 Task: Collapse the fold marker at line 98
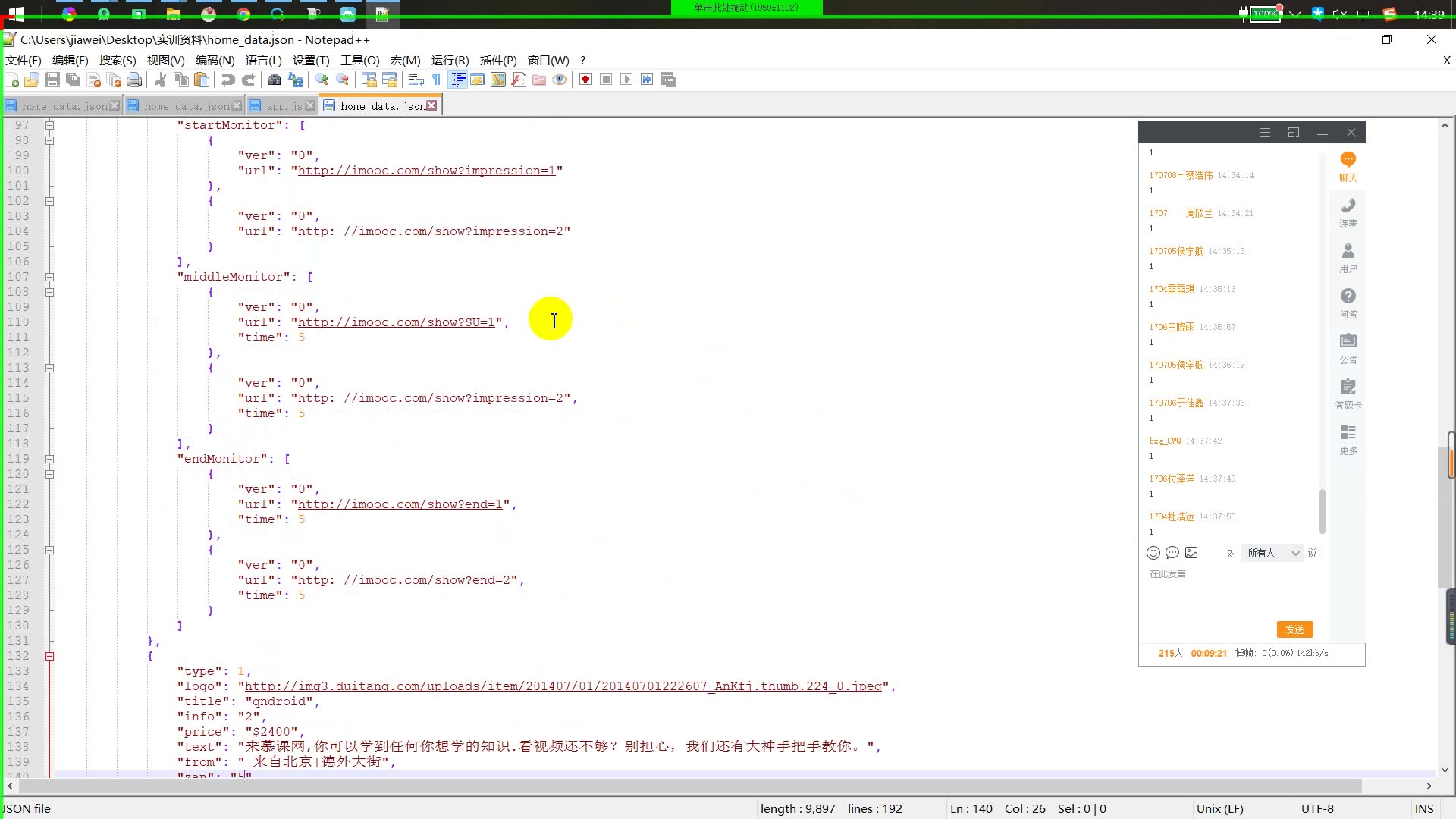(x=49, y=140)
